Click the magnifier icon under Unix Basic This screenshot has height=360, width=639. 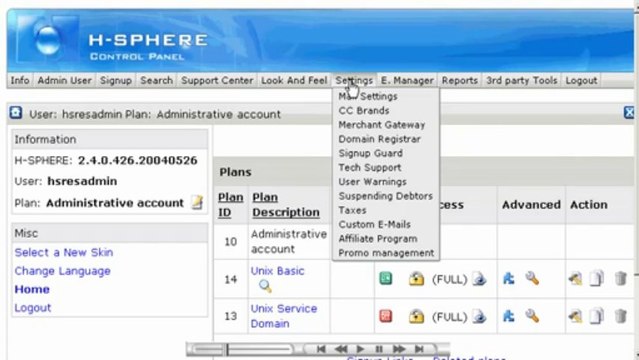[x=265, y=287]
